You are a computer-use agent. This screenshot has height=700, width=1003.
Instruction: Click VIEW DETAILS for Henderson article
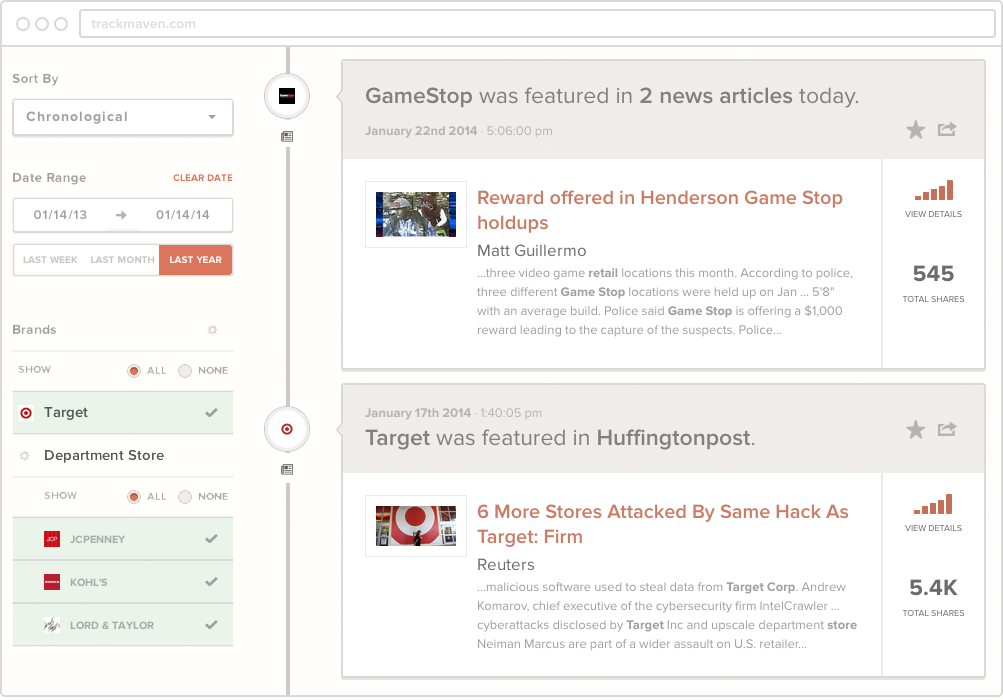933,214
